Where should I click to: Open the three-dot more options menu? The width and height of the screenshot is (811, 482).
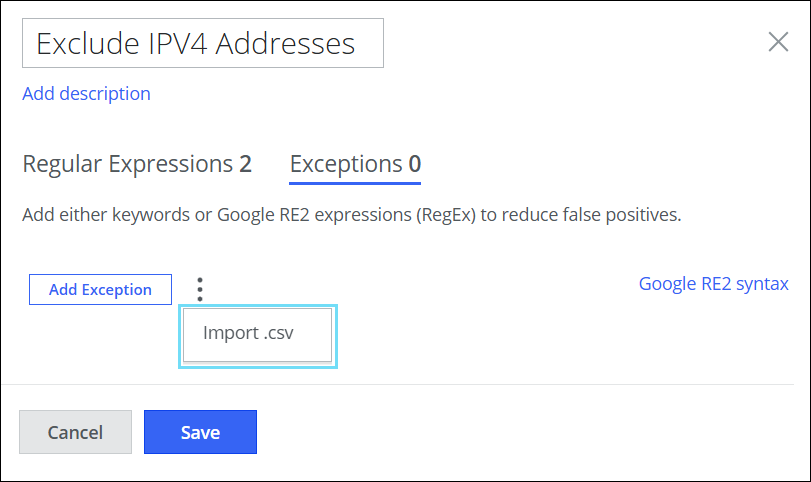200,290
